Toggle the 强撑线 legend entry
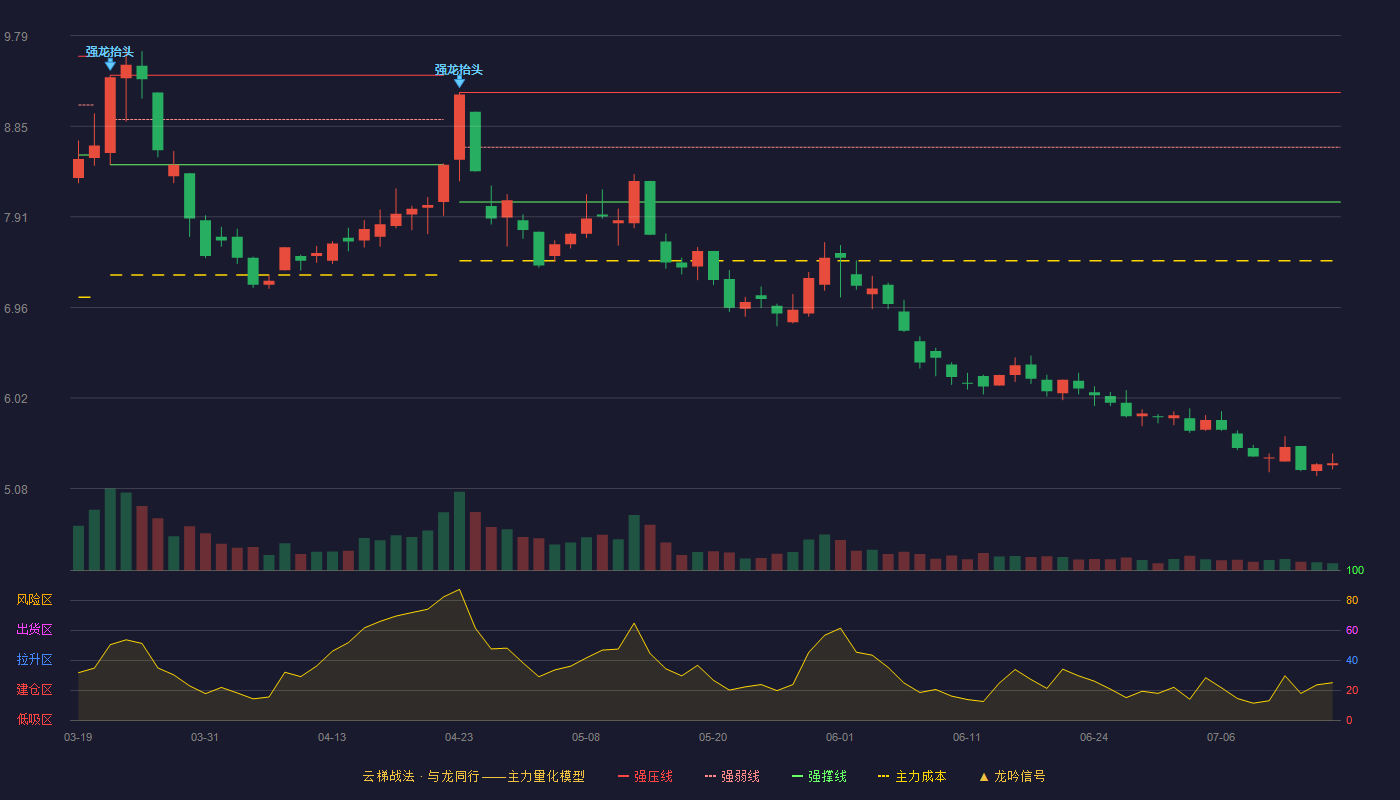The height and width of the screenshot is (800, 1400). pyautogui.click(x=819, y=776)
